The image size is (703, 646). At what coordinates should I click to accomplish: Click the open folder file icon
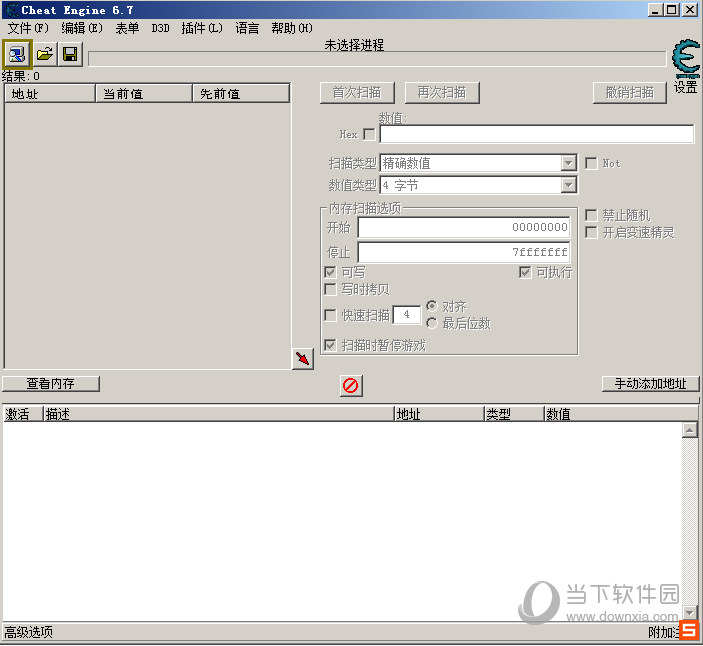coord(45,54)
